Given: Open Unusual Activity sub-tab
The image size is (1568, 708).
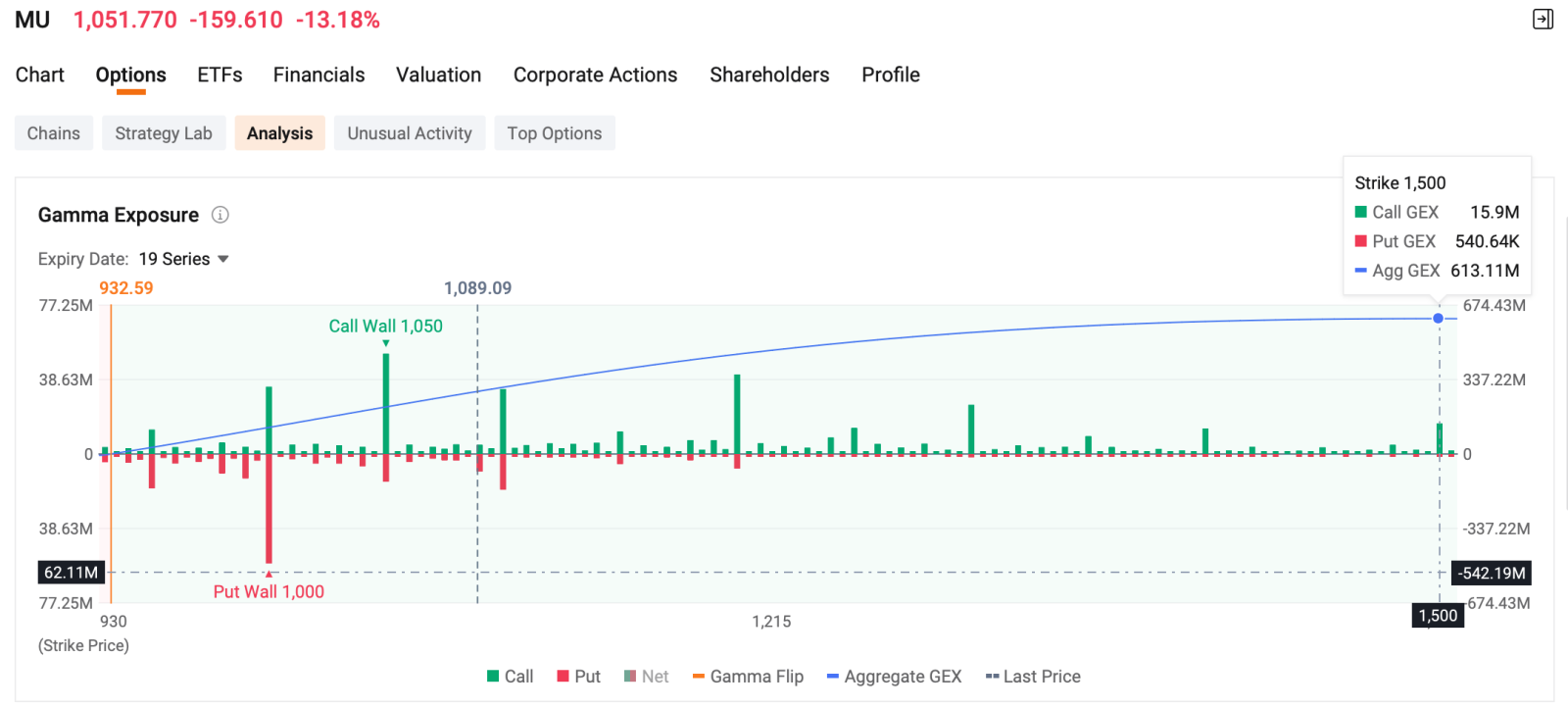Looking at the screenshot, I should 410,133.
